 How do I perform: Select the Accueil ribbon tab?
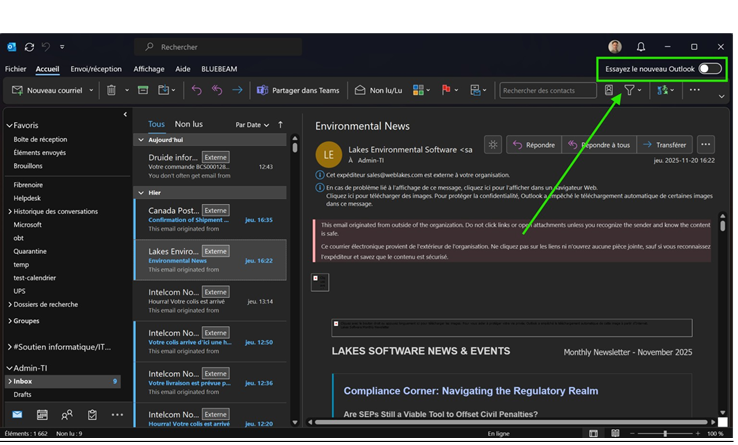pos(48,69)
